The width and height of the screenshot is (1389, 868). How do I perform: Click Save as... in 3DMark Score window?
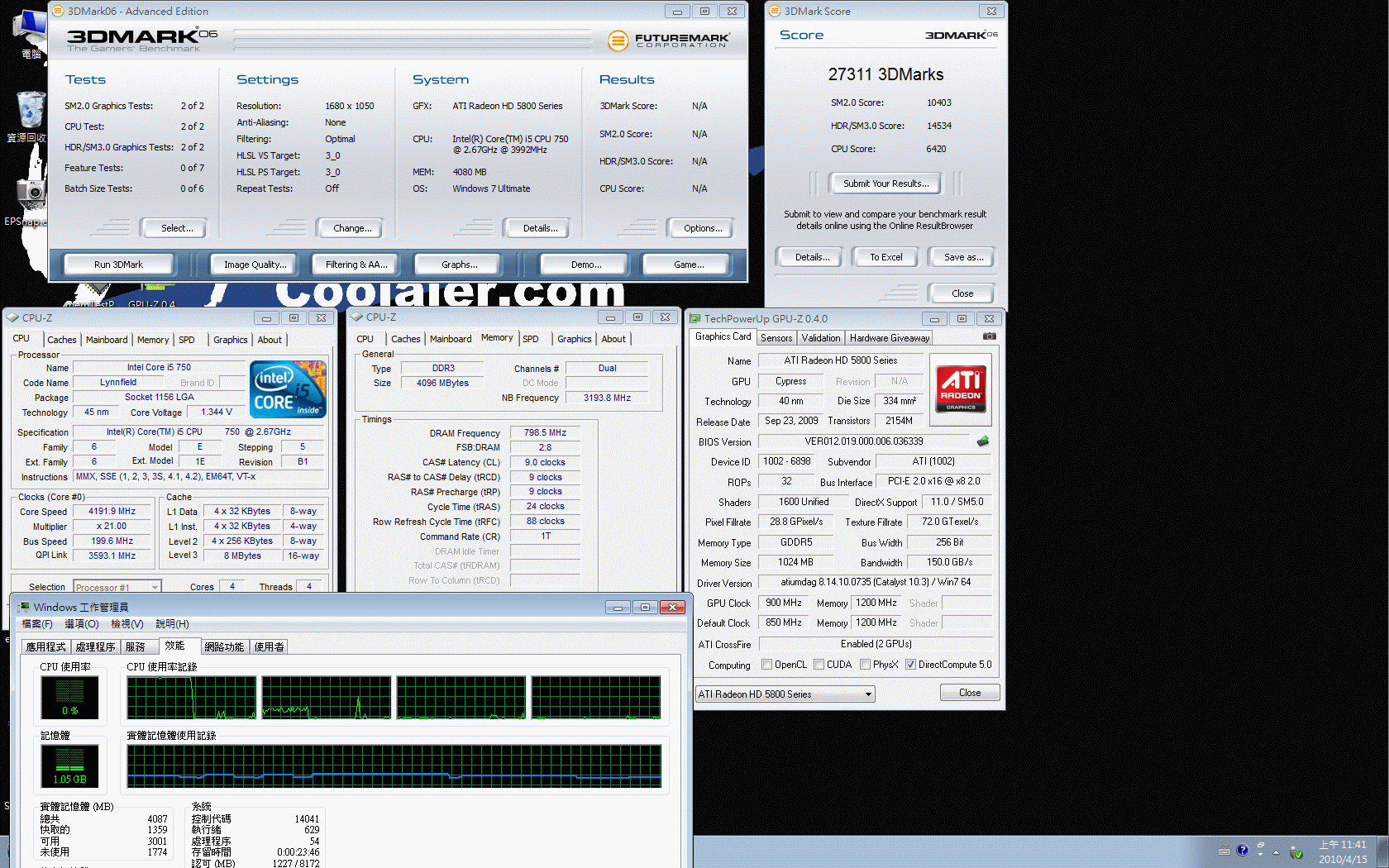coord(963,257)
